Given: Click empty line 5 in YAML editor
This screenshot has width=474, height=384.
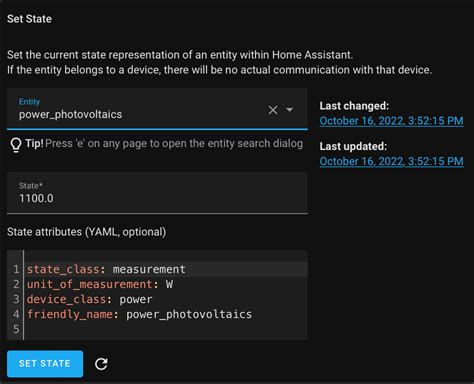Looking at the screenshot, I should coord(165,329).
